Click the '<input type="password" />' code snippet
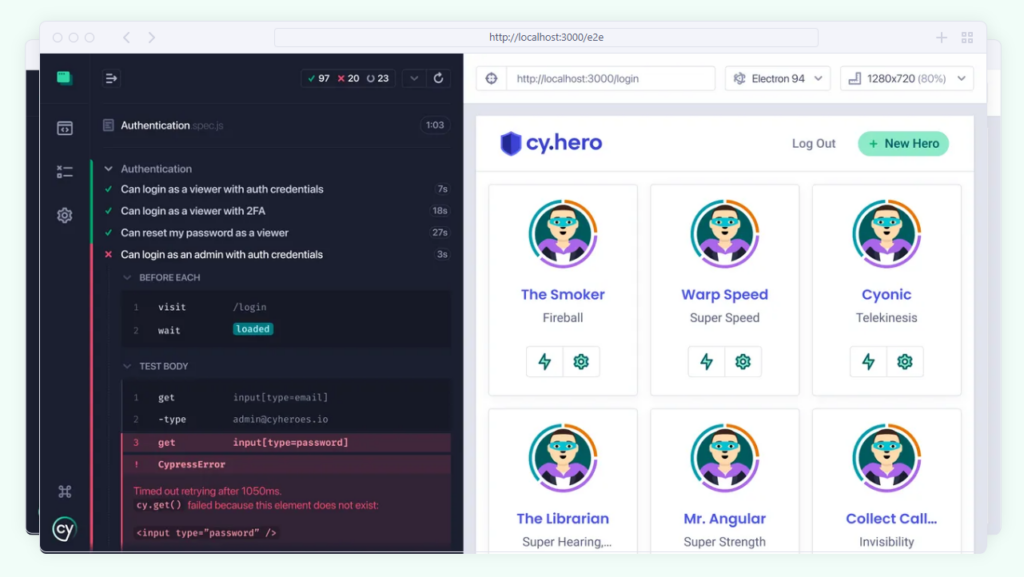The image size is (1024, 577). coord(206,533)
